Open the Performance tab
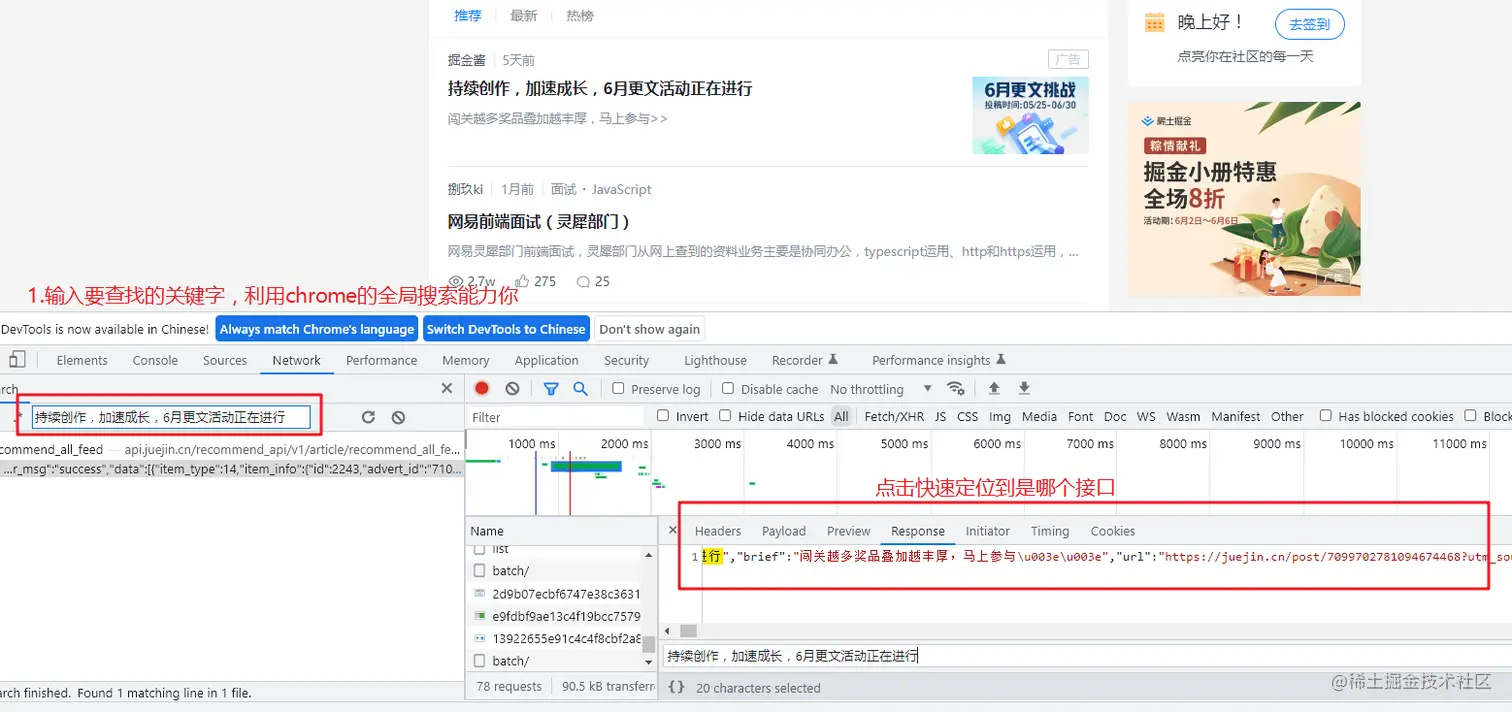 coord(381,360)
